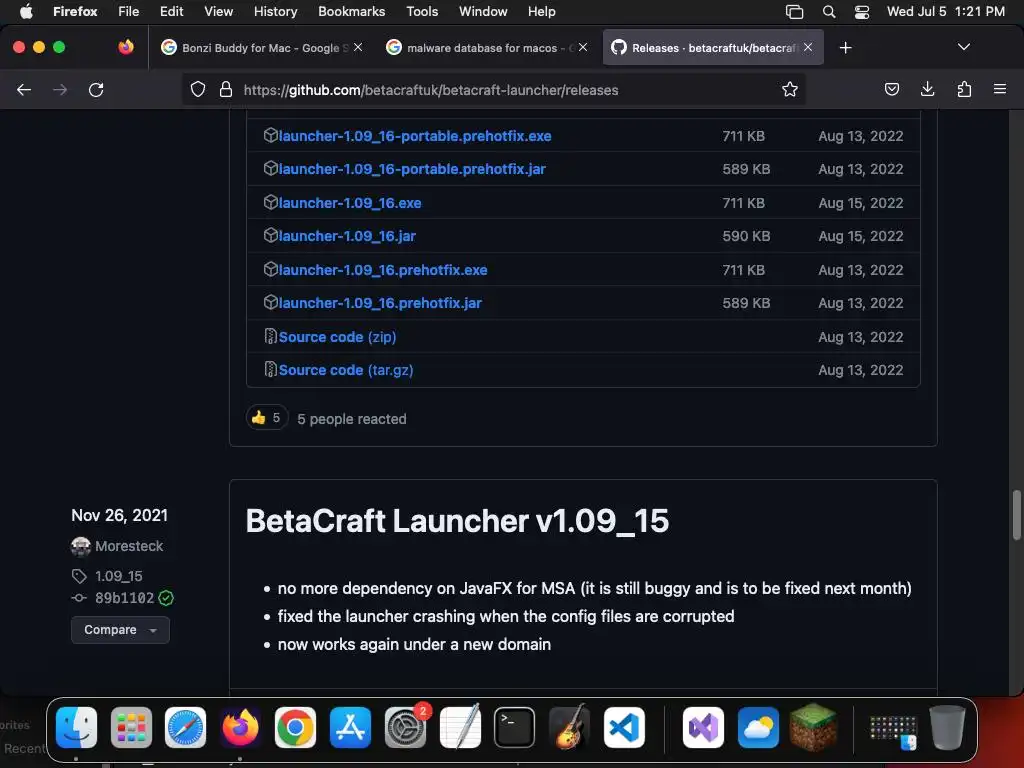1024x768 pixels.
Task: Show verified commit badge details
Action: click(x=166, y=598)
